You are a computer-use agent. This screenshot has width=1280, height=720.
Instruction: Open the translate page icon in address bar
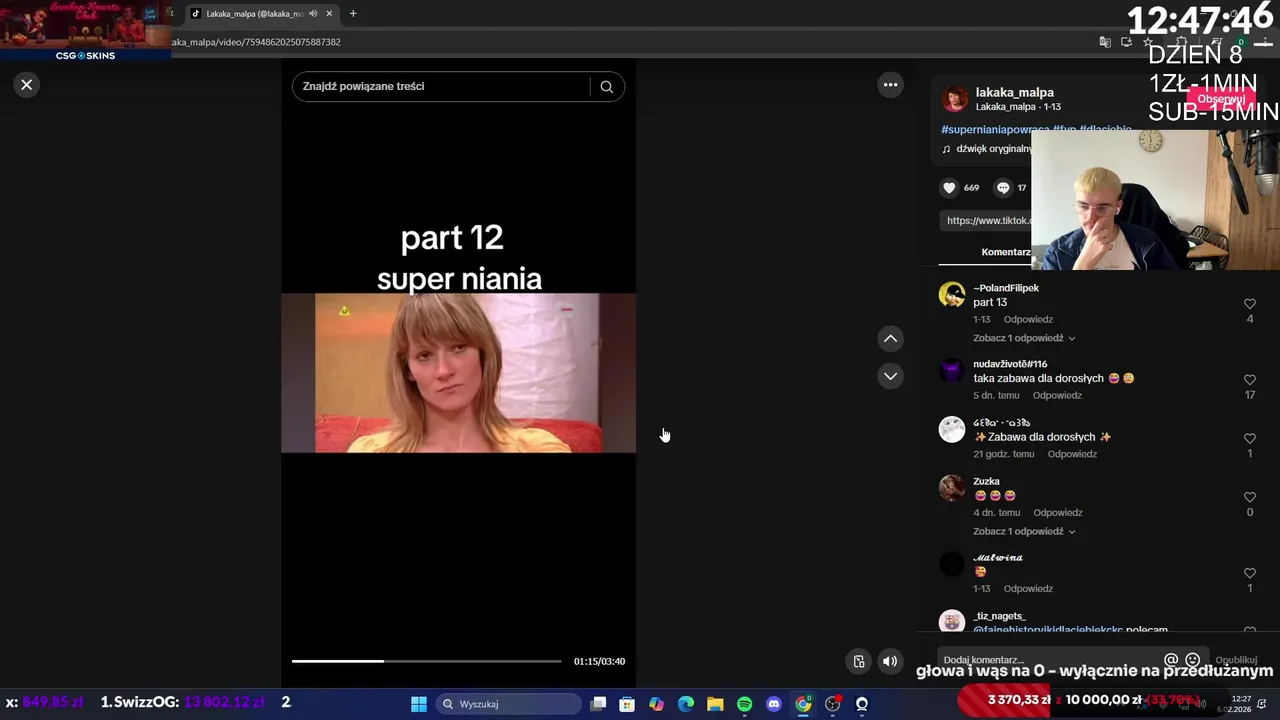pos(1104,42)
